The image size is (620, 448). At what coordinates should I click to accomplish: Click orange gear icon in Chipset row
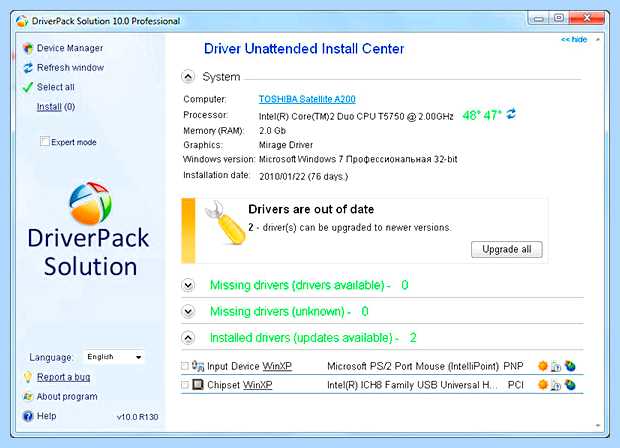543,385
